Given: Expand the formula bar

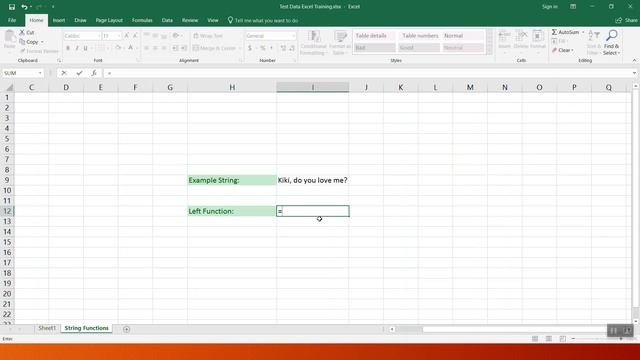Looking at the screenshot, I should [634, 73].
